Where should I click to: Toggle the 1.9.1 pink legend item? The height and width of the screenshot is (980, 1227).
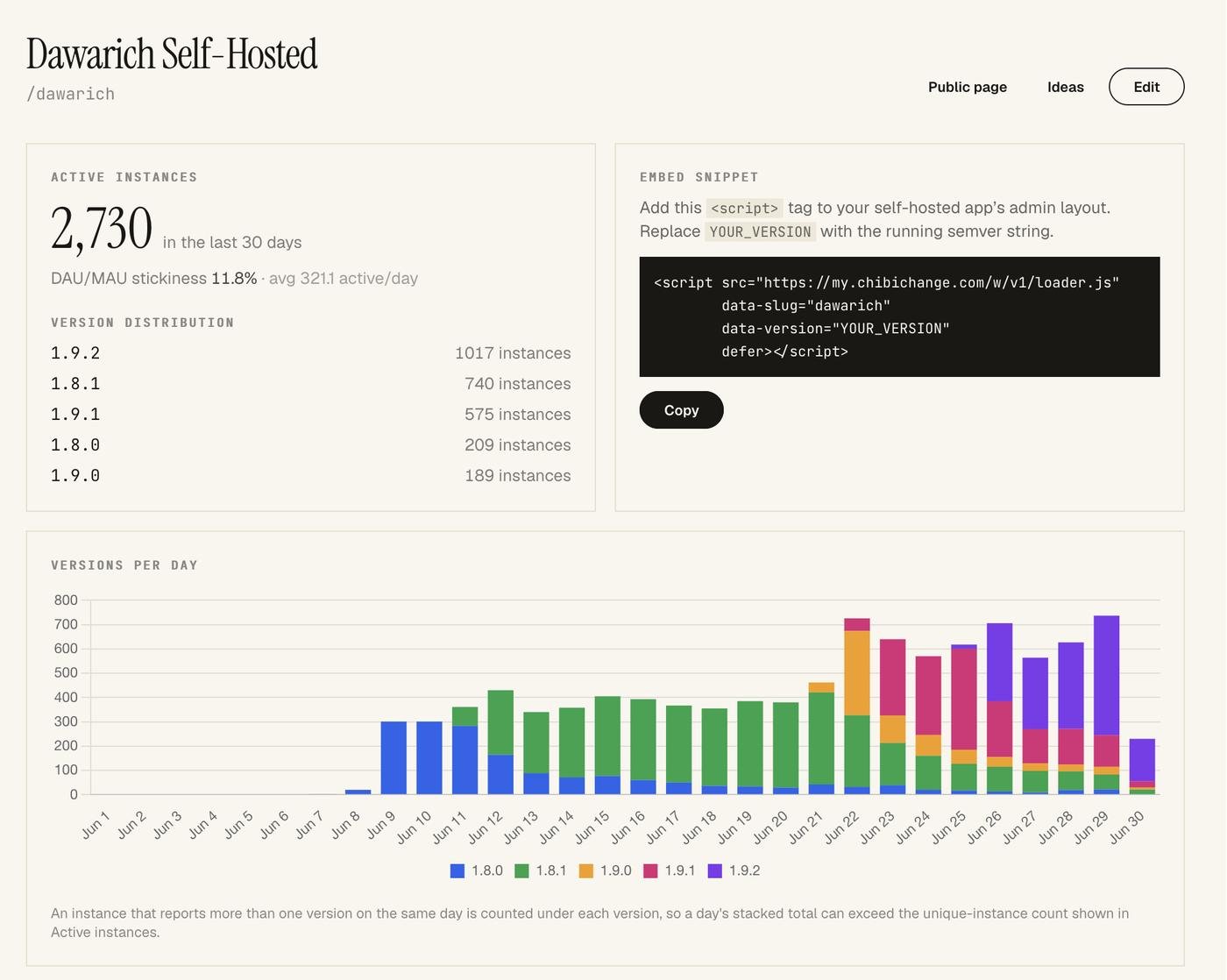click(669, 870)
